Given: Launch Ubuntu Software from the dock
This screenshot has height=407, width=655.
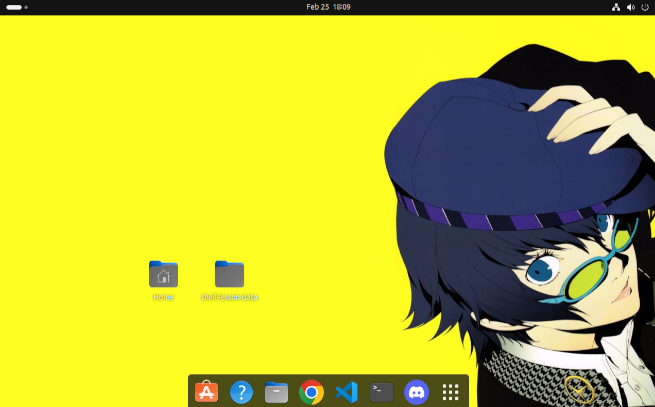Looking at the screenshot, I should point(206,392).
